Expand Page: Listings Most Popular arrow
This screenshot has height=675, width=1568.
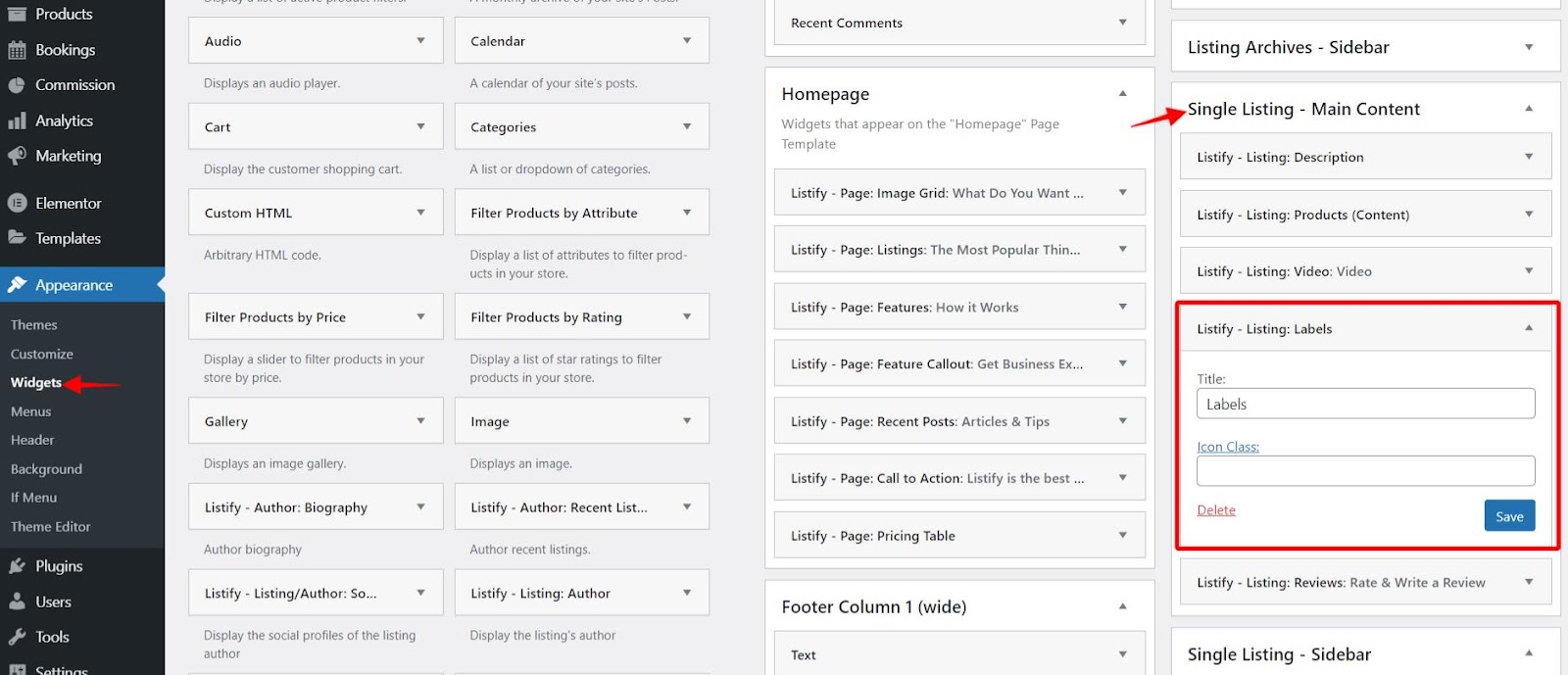pos(1123,249)
